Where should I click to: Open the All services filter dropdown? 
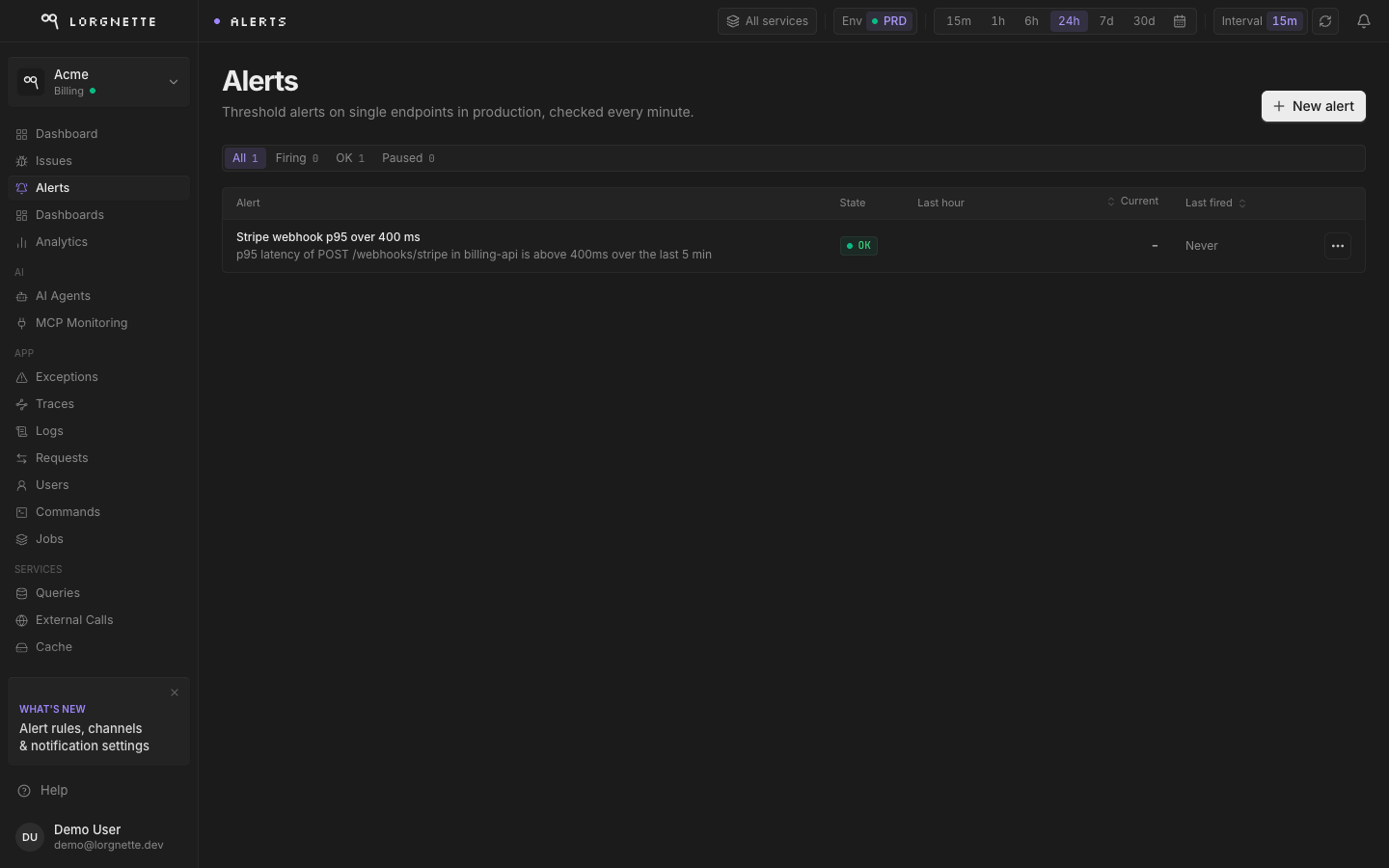tap(768, 21)
